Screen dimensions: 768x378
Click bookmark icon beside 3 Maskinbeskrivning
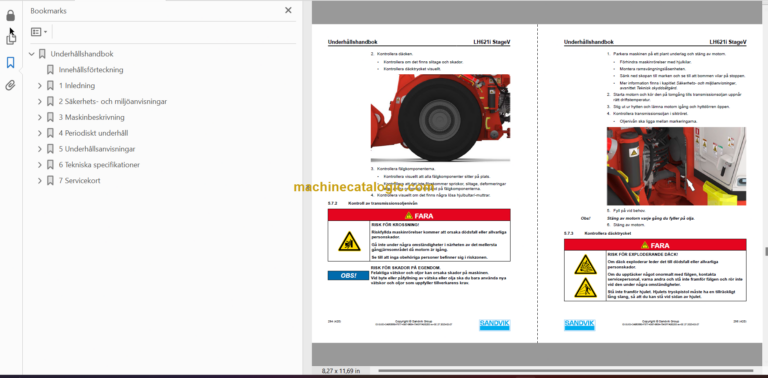pyautogui.click(x=50, y=117)
